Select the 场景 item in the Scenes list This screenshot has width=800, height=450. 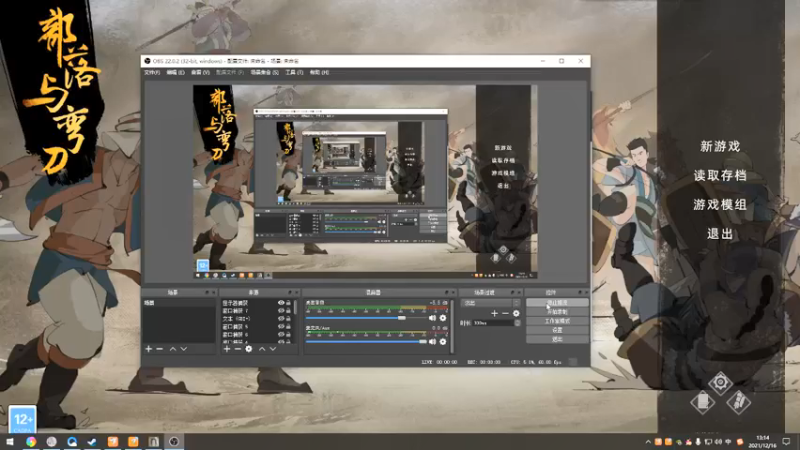tap(179, 303)
